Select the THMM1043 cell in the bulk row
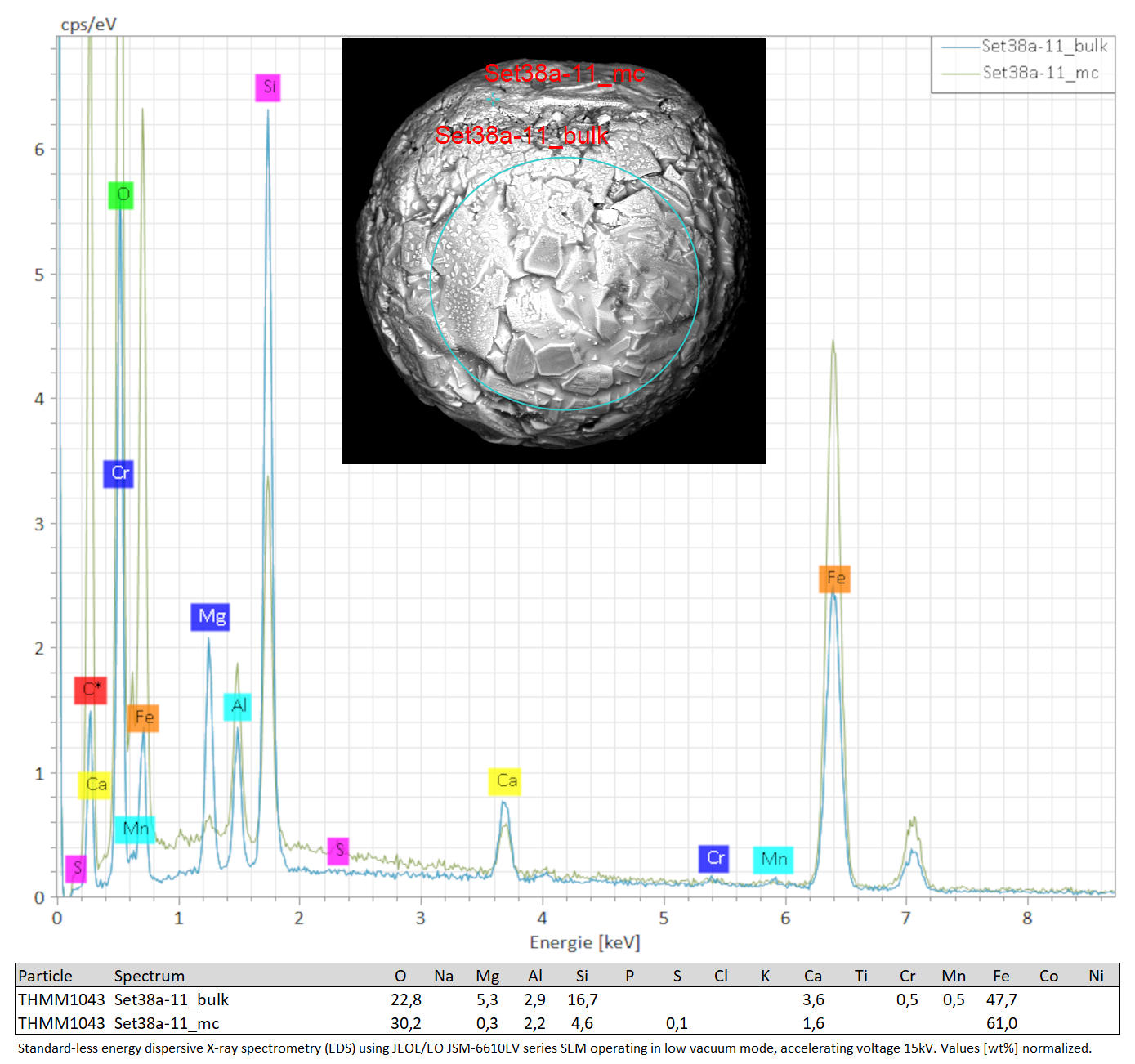Image resolution: width=1135 pixels, height=1064 pixels. pos(61,999)
